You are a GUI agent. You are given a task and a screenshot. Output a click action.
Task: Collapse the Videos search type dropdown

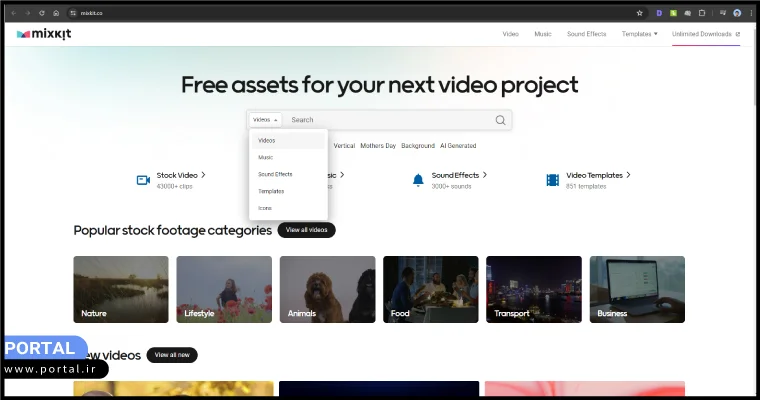[265, 120]
